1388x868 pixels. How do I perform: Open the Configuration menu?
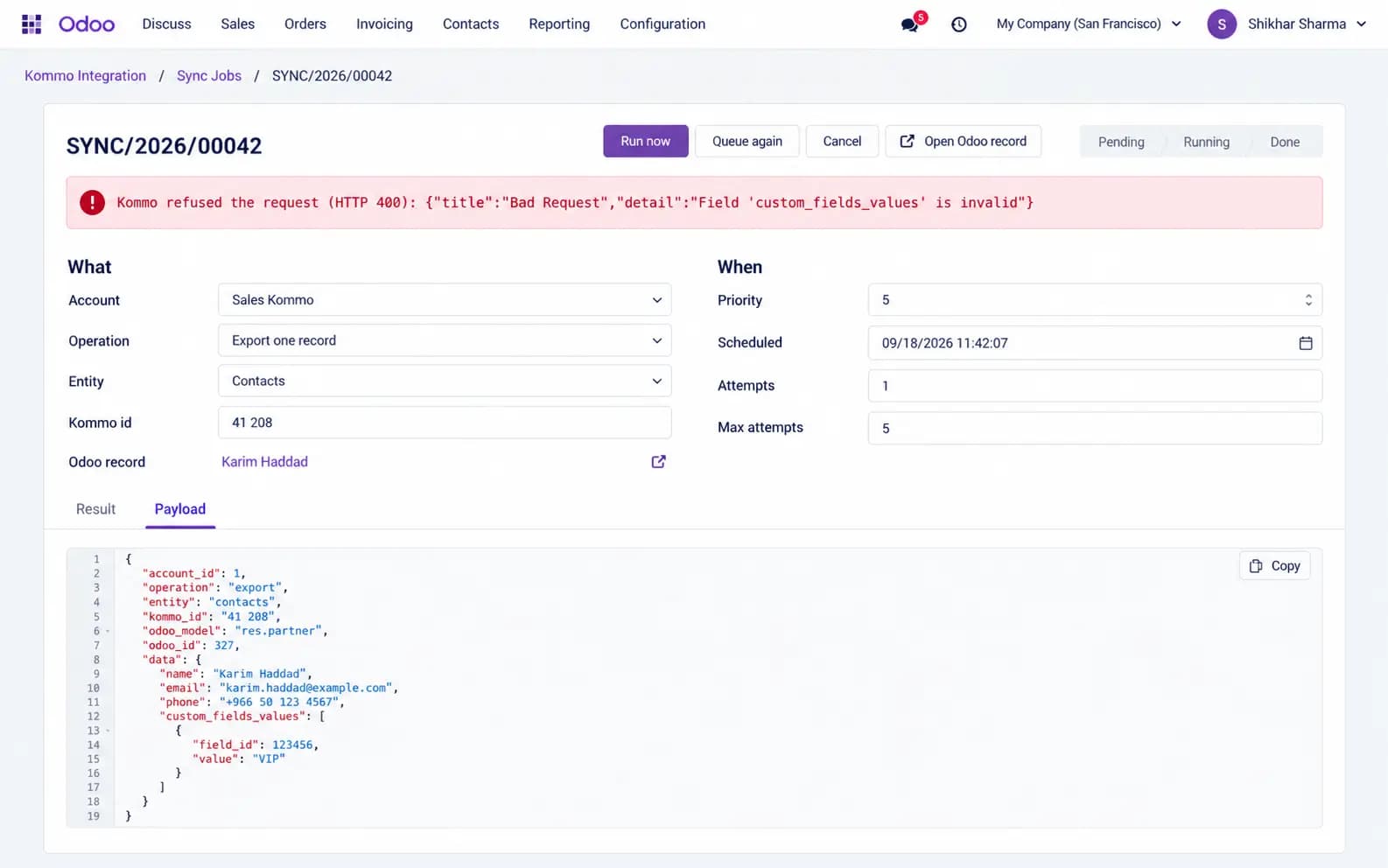(662, 24)
